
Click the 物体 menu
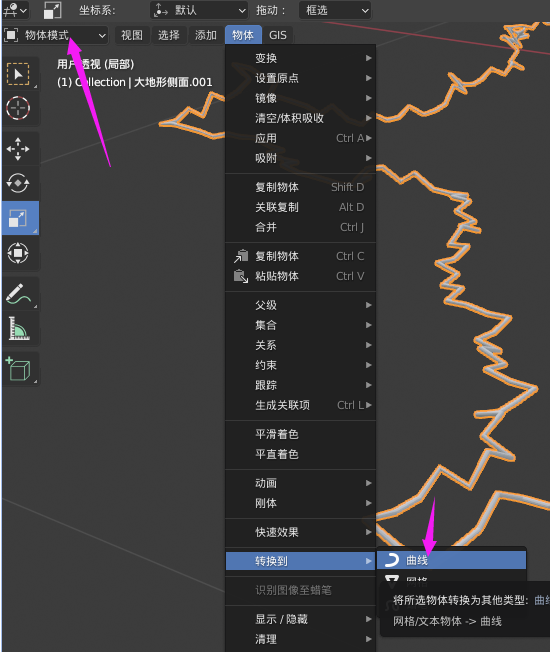[243, 35]
